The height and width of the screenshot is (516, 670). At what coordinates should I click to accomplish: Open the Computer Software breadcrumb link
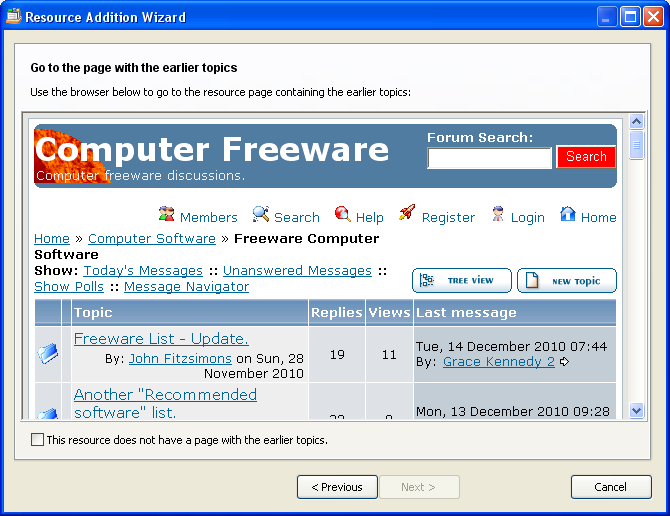[x=152, y=239]
